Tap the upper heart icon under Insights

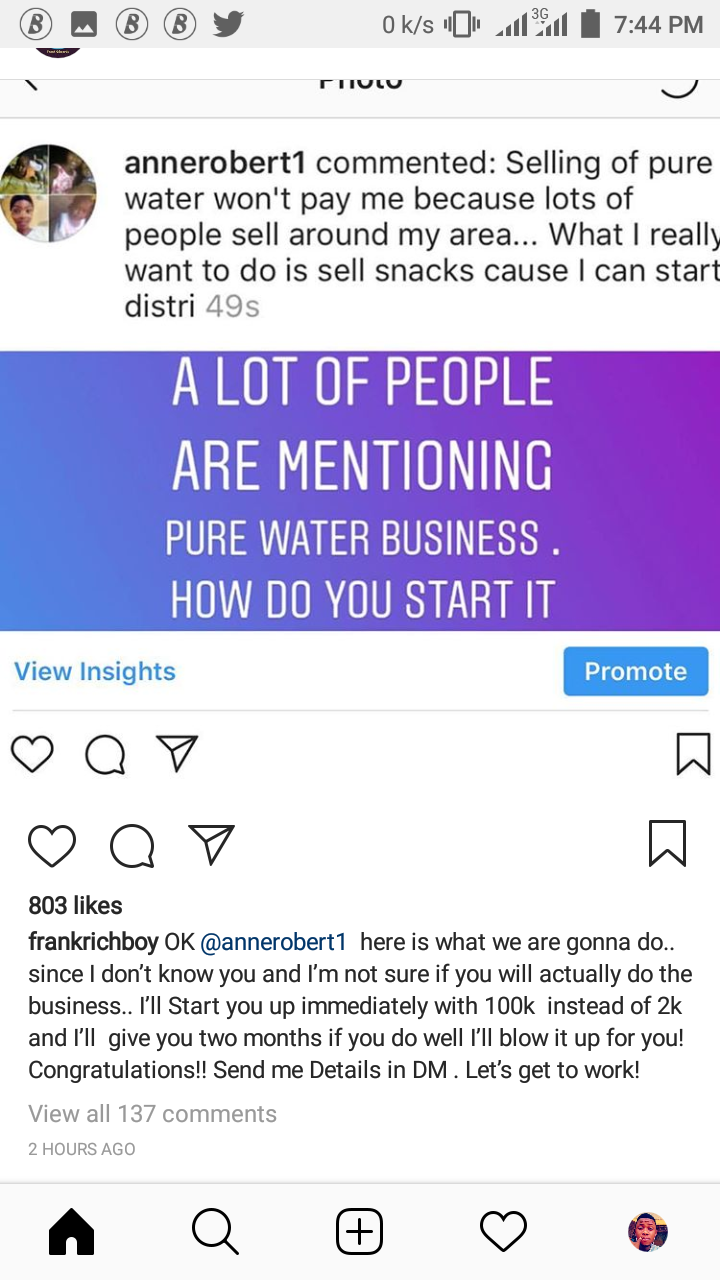(x=32, y=754)
